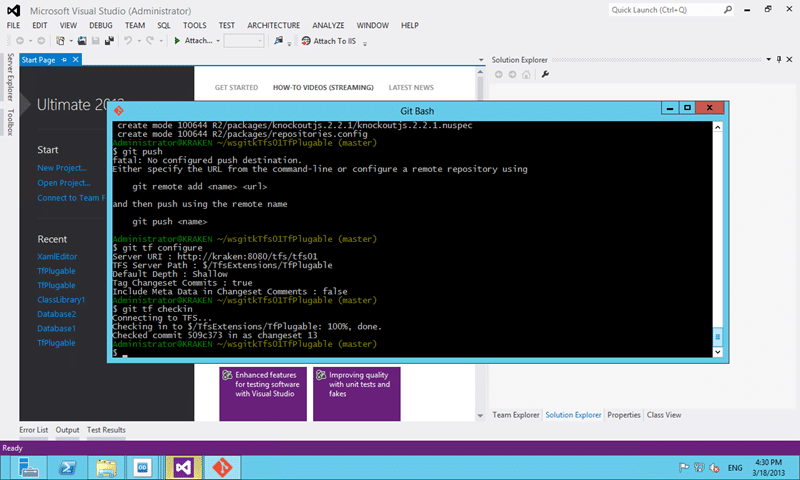Image resolution: width=800 pixels, height=480 pixels.
Task: Click the Attach To IIS icon
Action: [306, 41]
